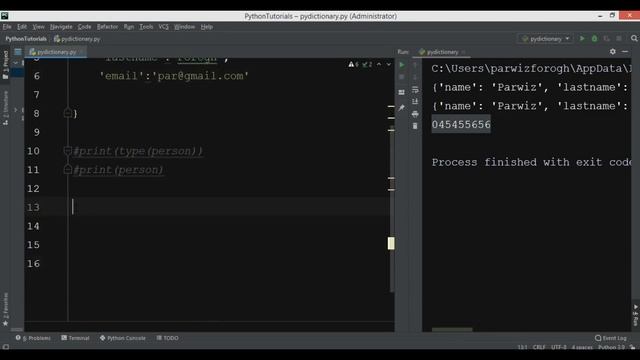Viewport: 640px width, 360px height.
Task: Click PythonTutorials breadcrumb in navigation bar
Action: click(x=26, y=39)
